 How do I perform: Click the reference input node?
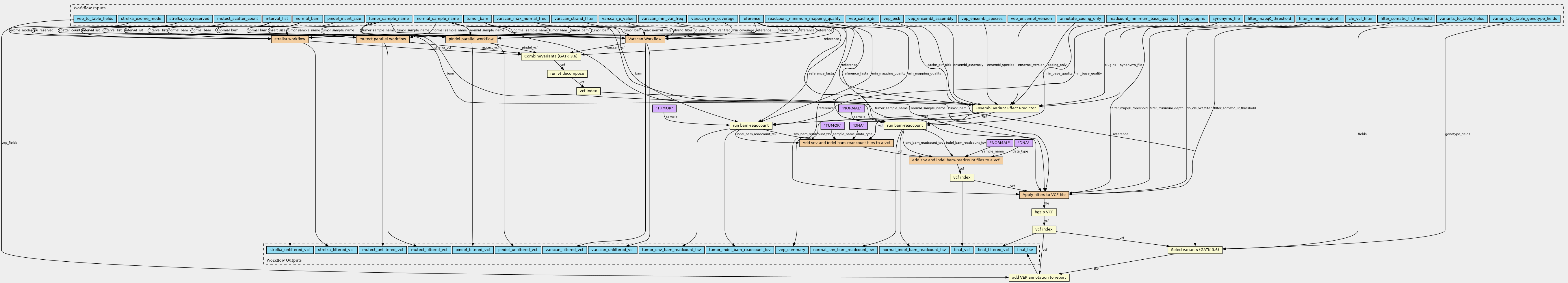(x=750, y=19)
